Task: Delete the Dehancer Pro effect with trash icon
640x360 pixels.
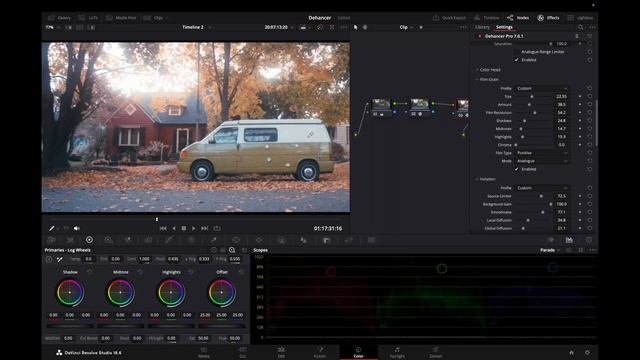Action: [577, 36]
